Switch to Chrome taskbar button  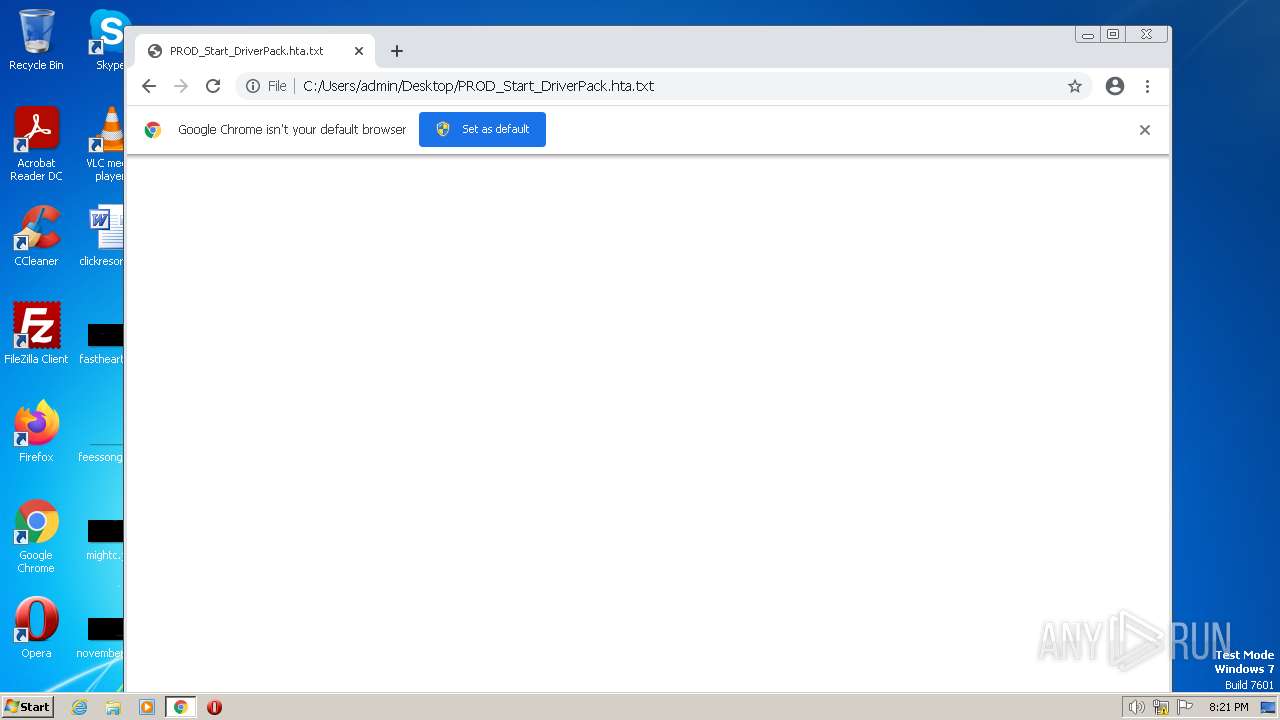(180, 707)
